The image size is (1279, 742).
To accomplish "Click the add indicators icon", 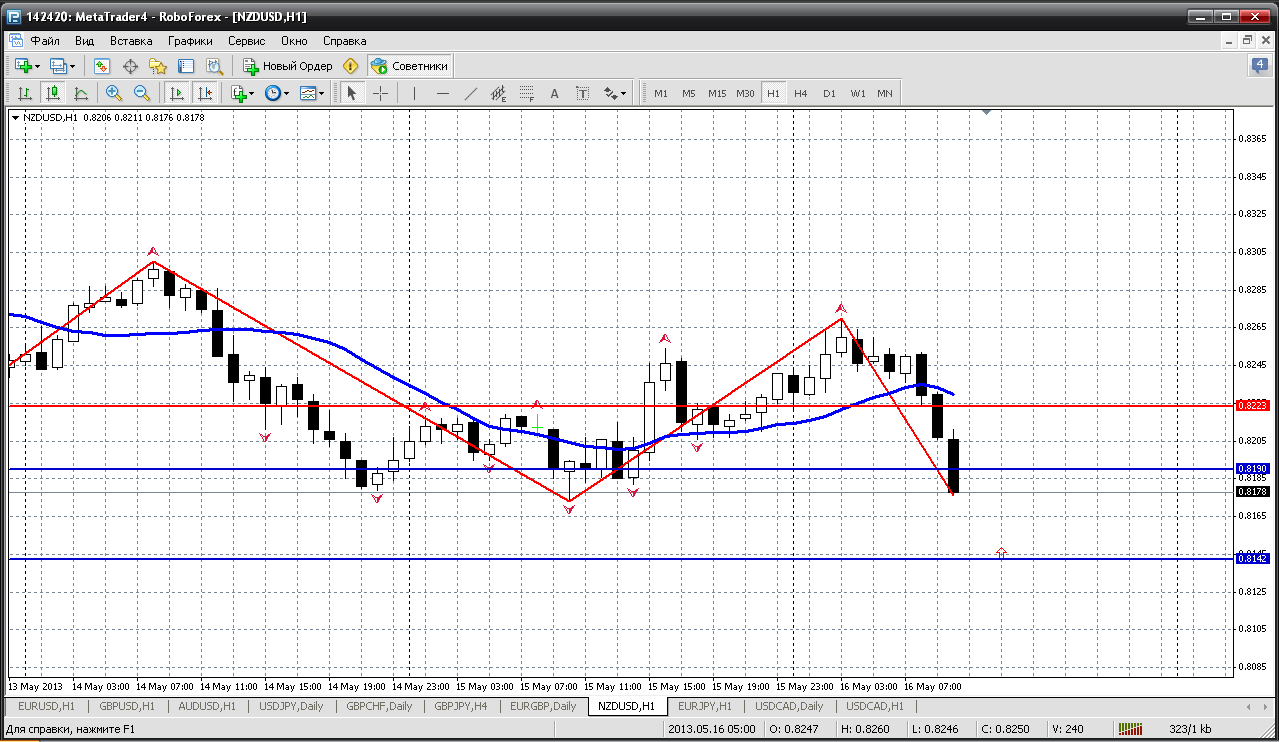I will click(238, 93).
